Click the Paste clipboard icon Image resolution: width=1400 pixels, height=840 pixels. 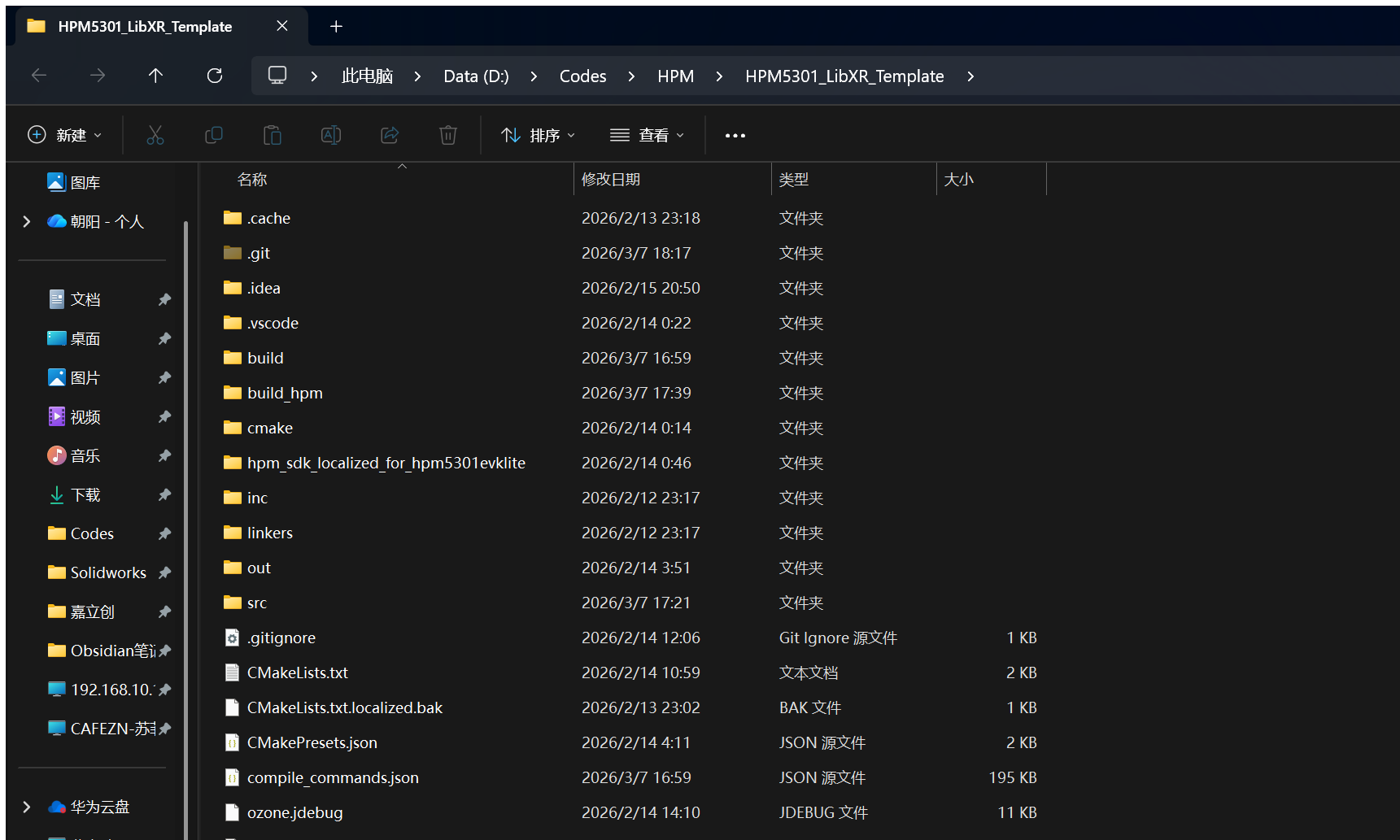tap(273, 135)
